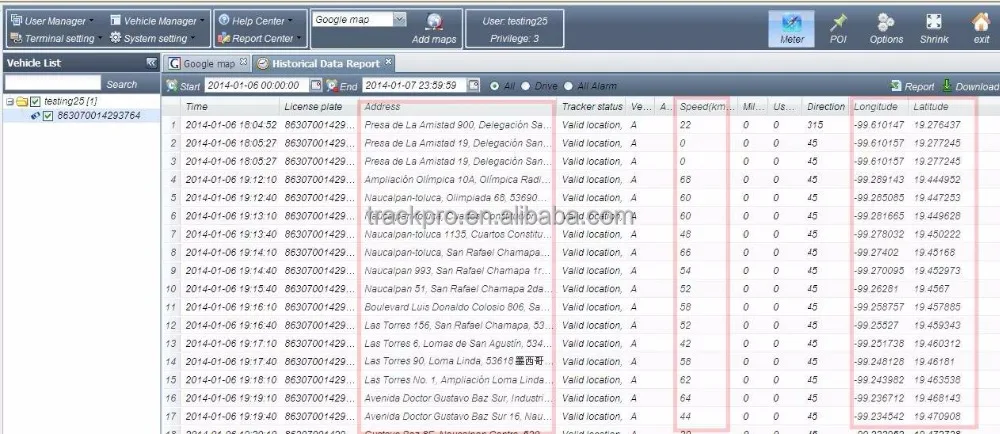
Task: Select row with time 2014-01-06 19:16:40
Action: click(580, 325)
